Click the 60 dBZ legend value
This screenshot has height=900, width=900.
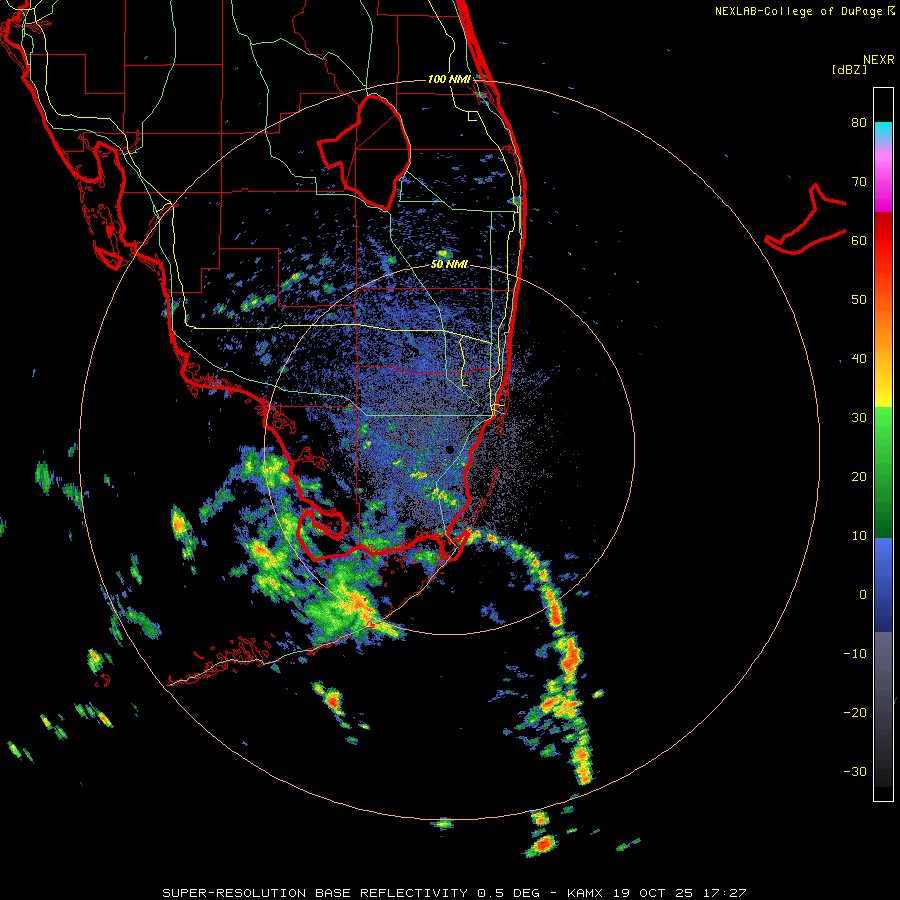[859, 240]
